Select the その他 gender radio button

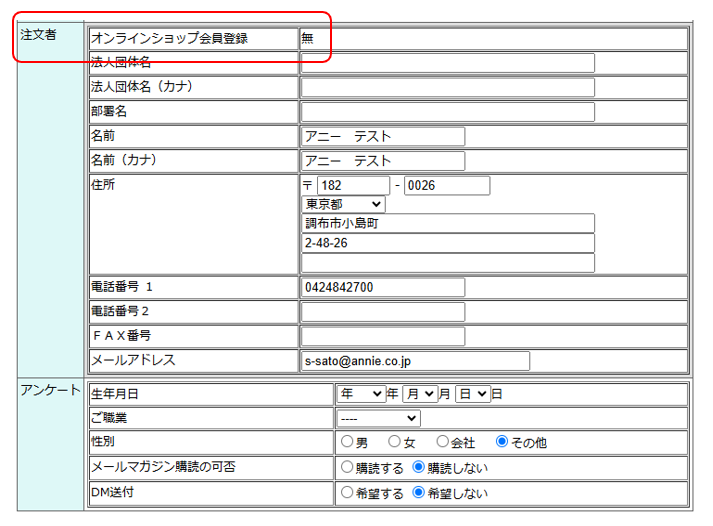(502, 442)
